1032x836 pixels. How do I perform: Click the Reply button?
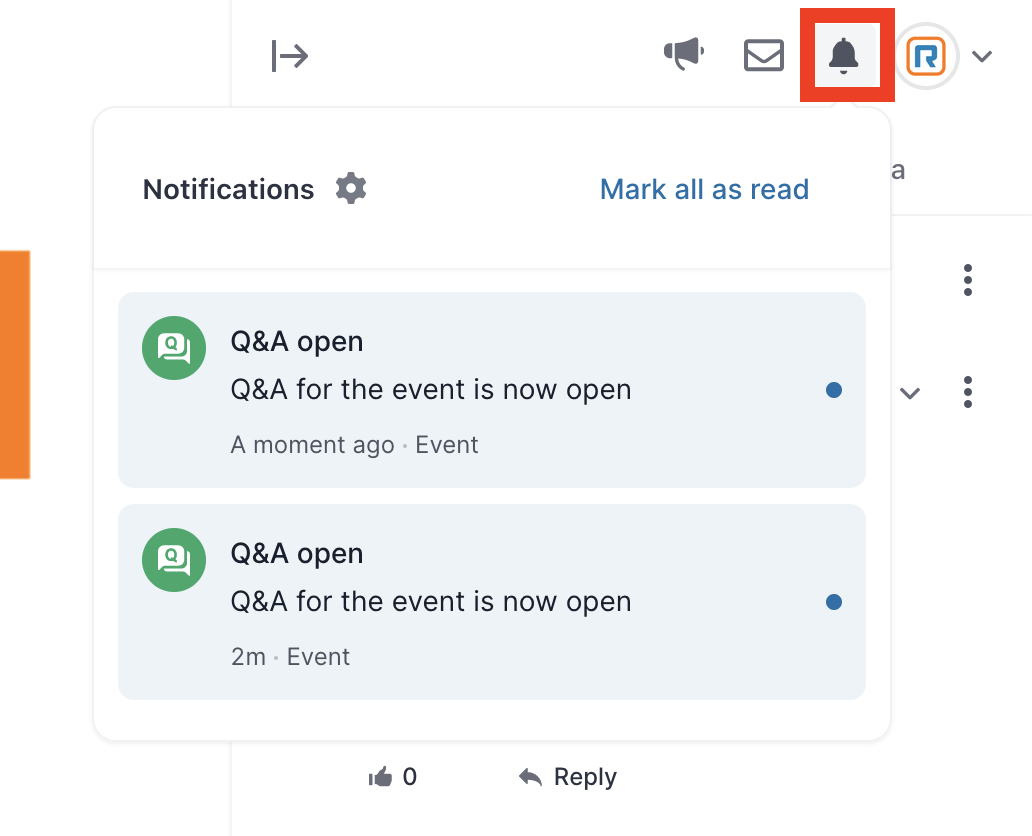[568, 777]
